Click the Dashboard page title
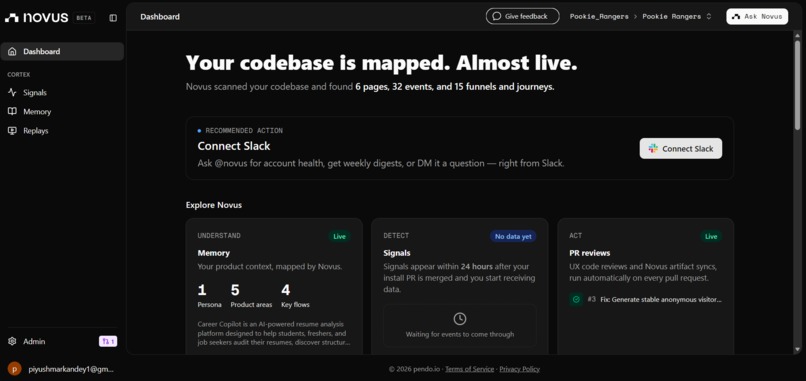 [160, 16]
